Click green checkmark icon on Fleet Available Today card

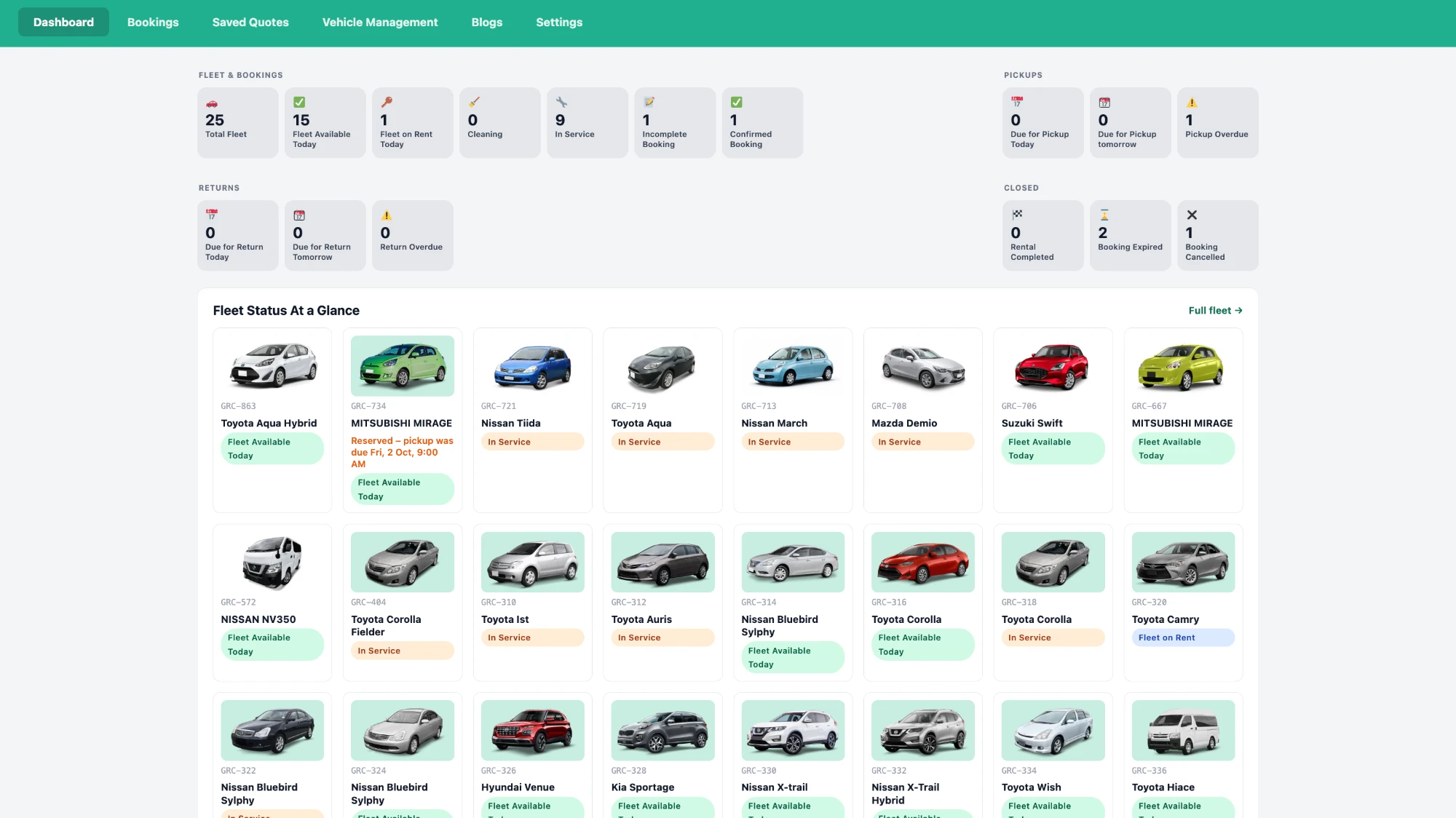[x=299, y=103]
